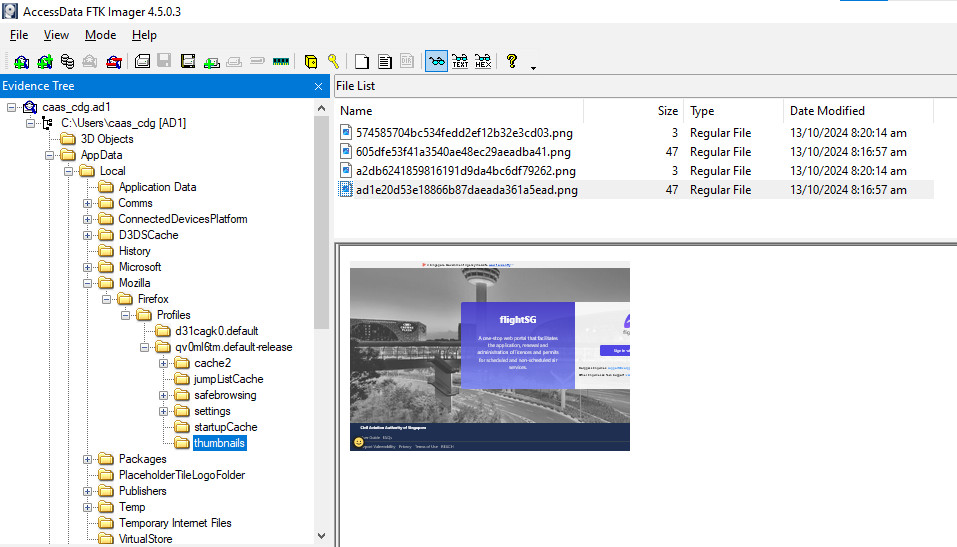Expand the Comms folder
Viewport: 957px width, 547px height.
(x=87, y=203)
